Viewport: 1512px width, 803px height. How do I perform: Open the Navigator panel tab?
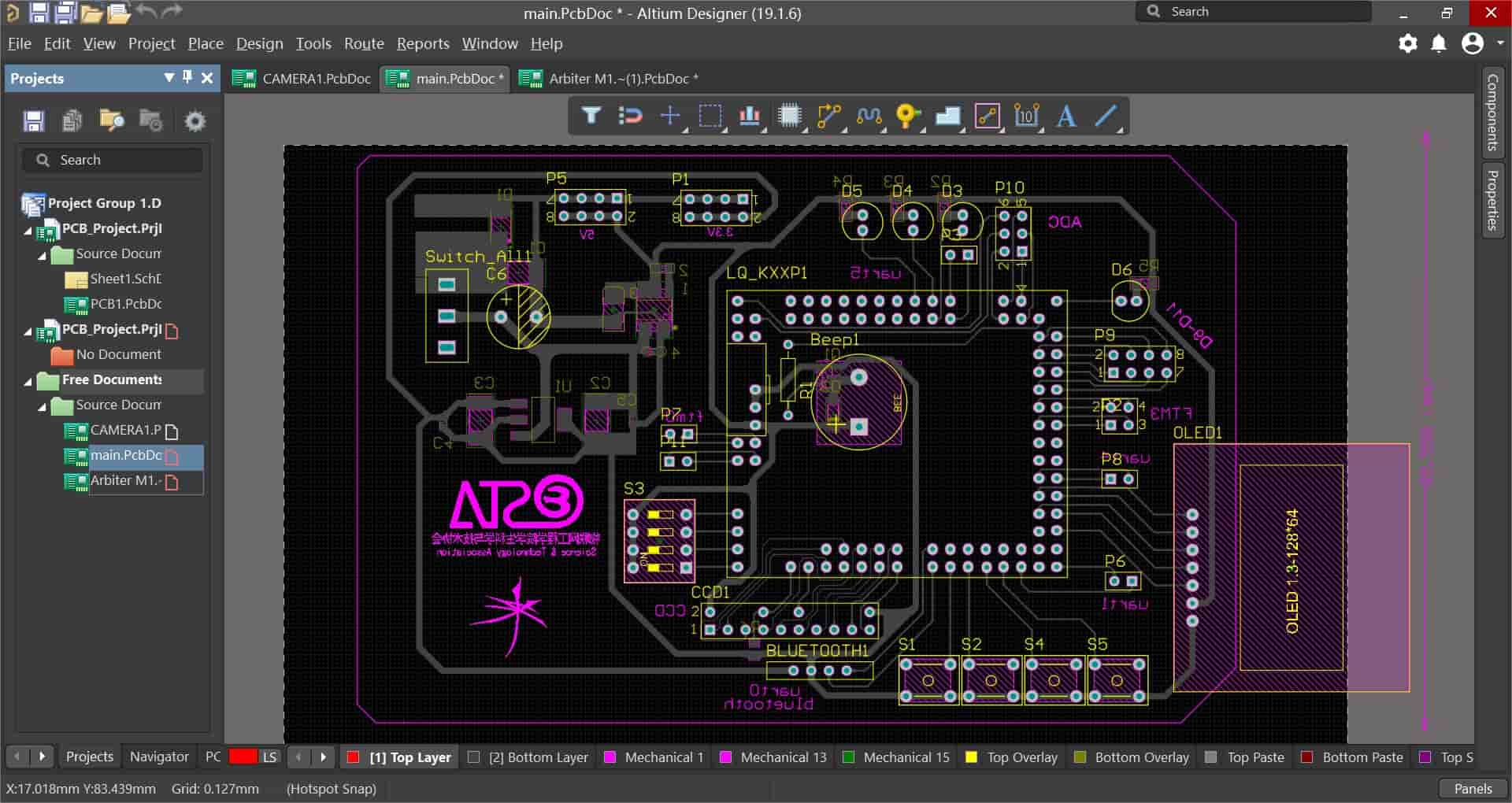159,757
